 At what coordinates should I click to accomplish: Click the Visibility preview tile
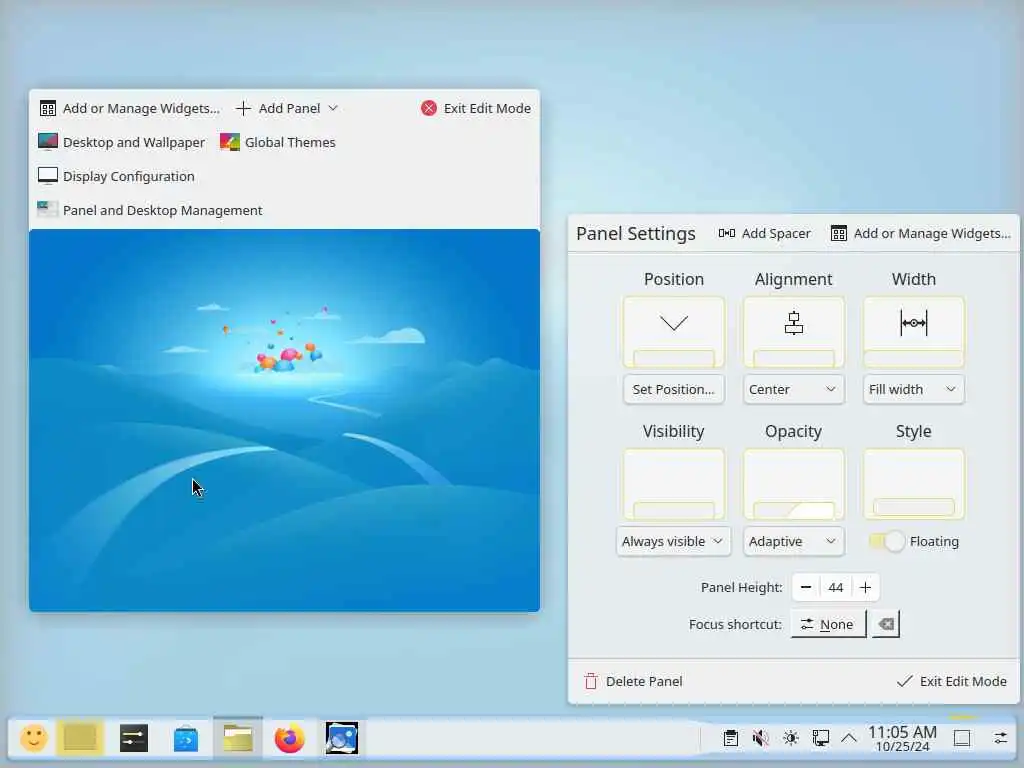coord(673,485)
